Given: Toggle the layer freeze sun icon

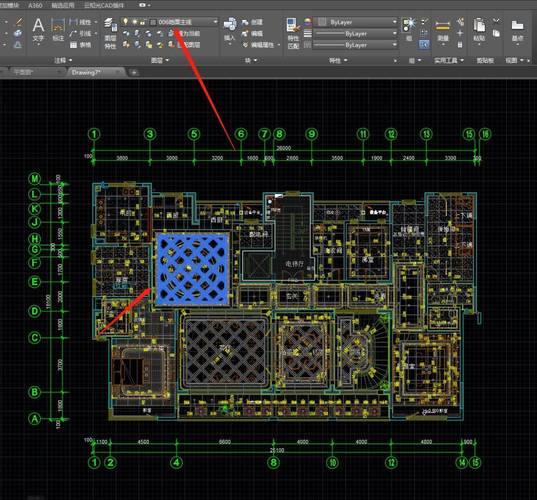Looking at the screenshot, I should pyautogui.click(x=135, y=22).
